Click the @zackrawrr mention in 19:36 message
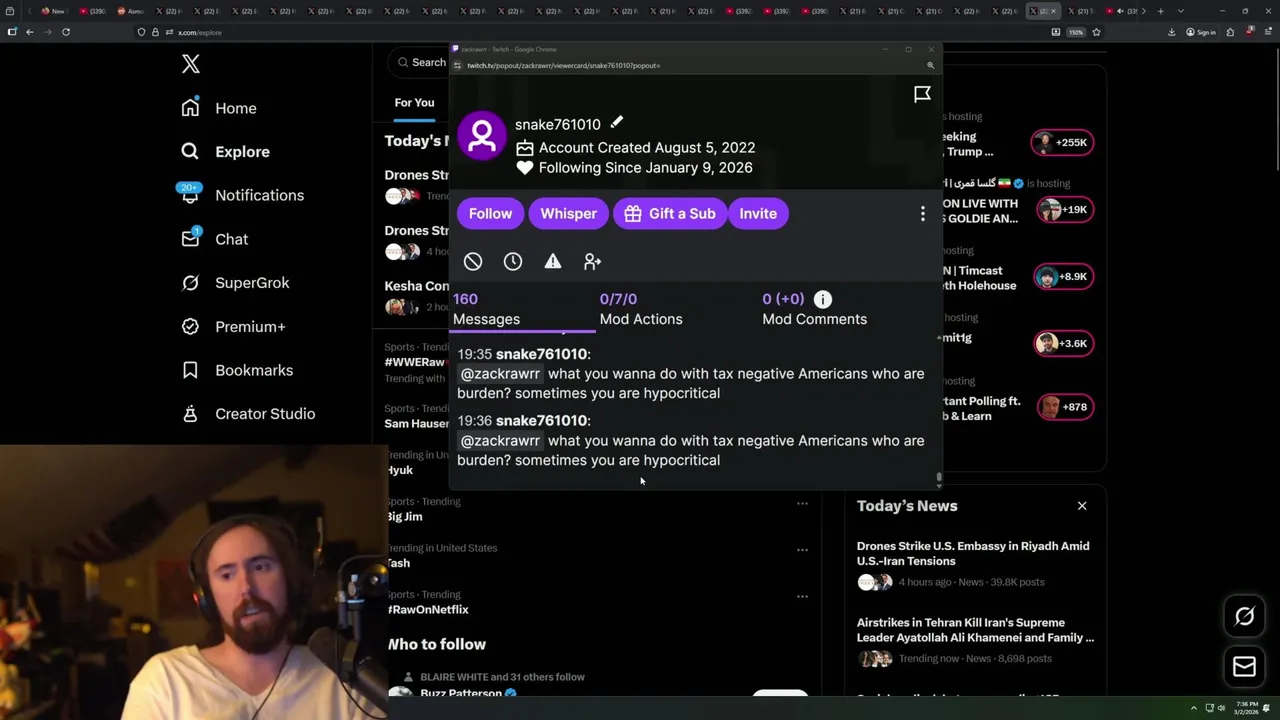The height and width of the screenshot is (720, 1280). [500, 441]
